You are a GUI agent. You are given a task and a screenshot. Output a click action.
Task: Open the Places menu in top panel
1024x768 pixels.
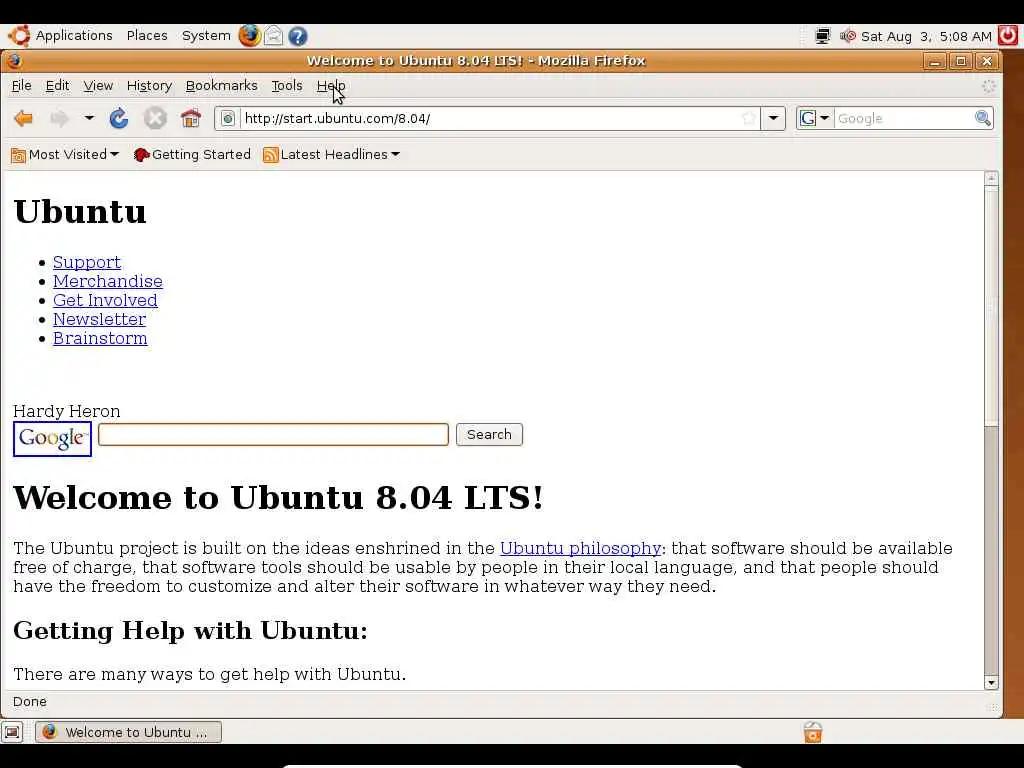147,36
